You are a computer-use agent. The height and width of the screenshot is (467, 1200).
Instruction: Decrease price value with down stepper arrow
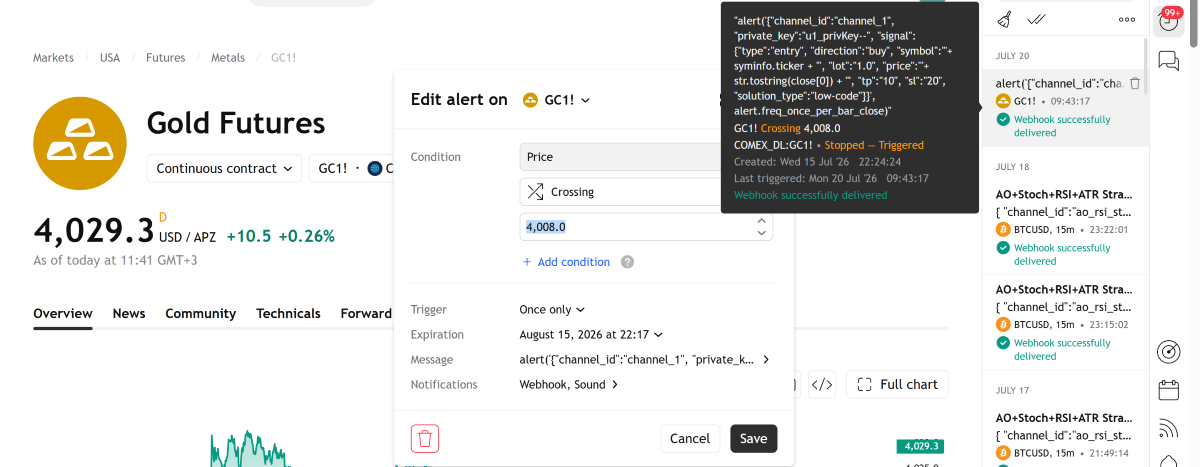763,233
